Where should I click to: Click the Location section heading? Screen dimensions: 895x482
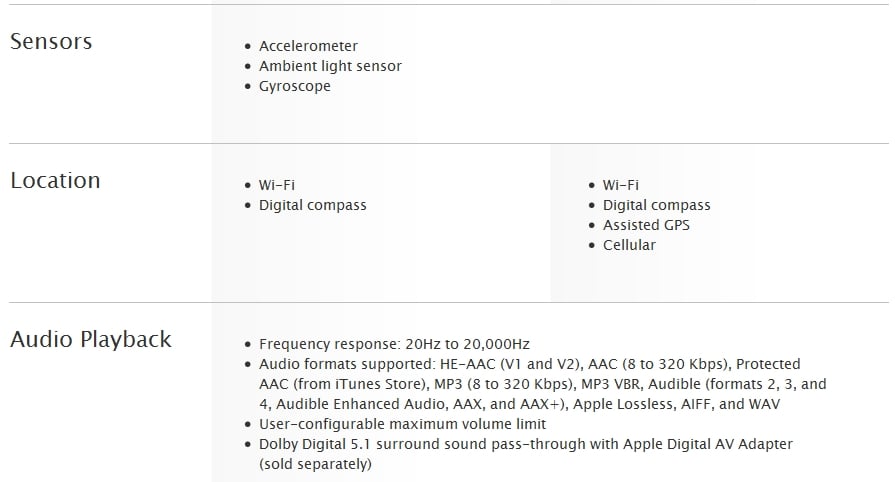point(55,180)
